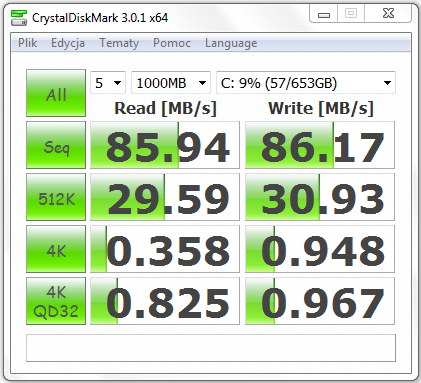Run all benchmarks with the All button
The image size is (421, 383).
point(56,93)
